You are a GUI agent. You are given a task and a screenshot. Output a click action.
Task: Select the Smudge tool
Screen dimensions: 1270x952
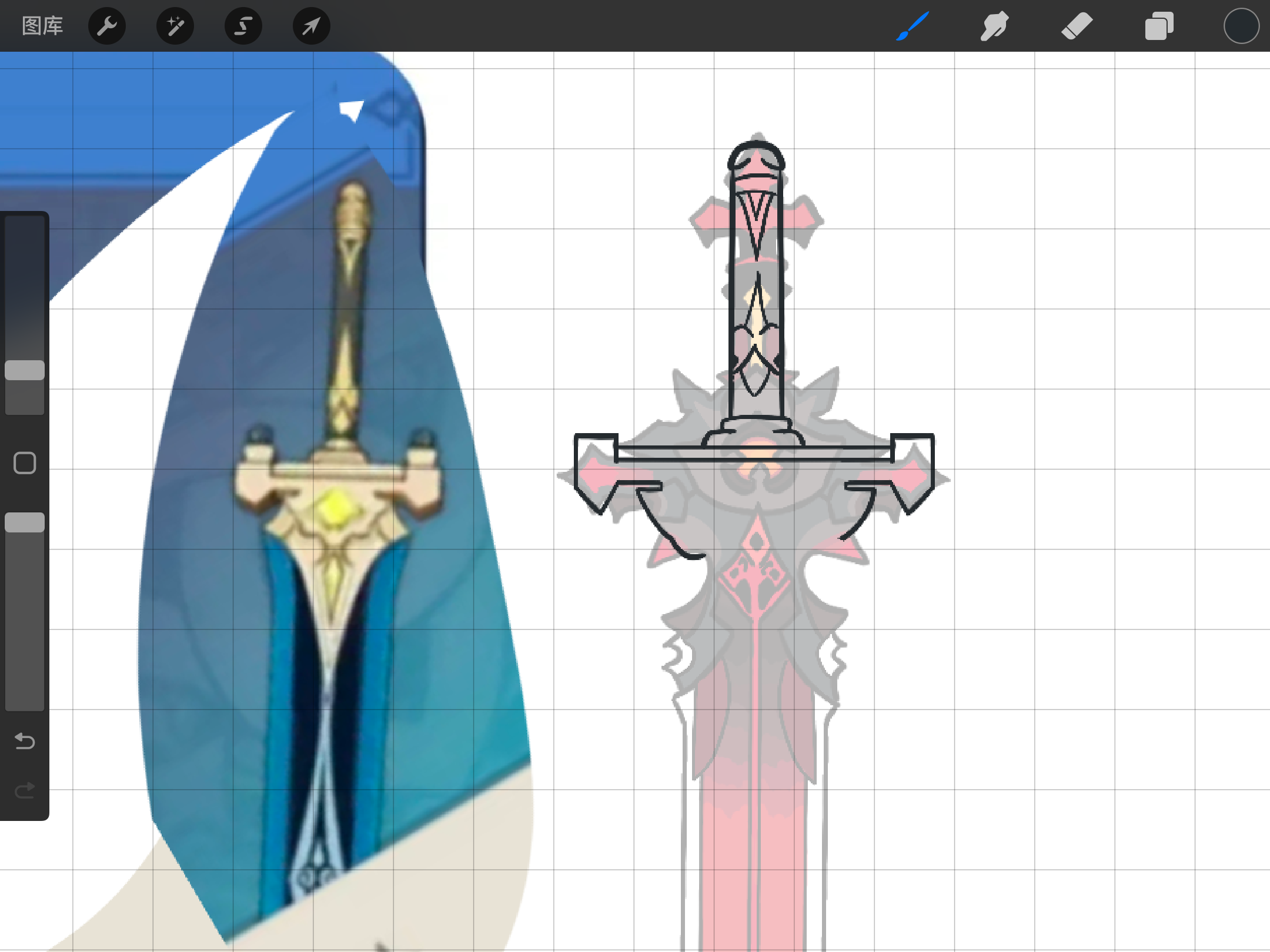(x=995, y=26)
